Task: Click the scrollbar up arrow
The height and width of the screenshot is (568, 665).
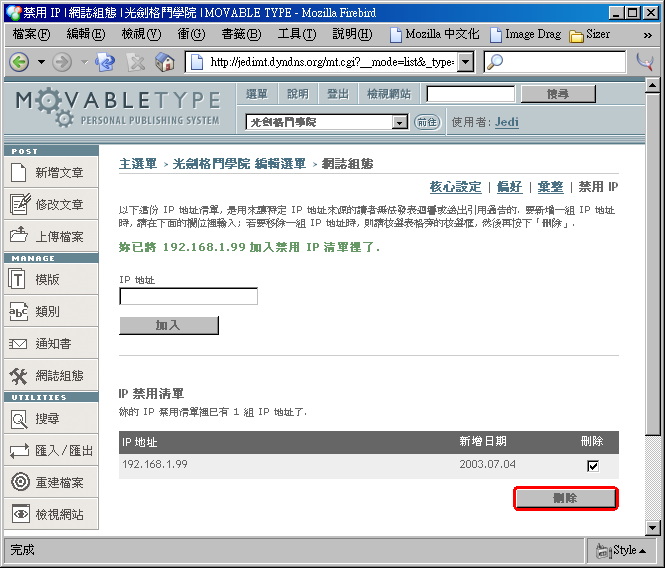Action: (x=652, y=85)
